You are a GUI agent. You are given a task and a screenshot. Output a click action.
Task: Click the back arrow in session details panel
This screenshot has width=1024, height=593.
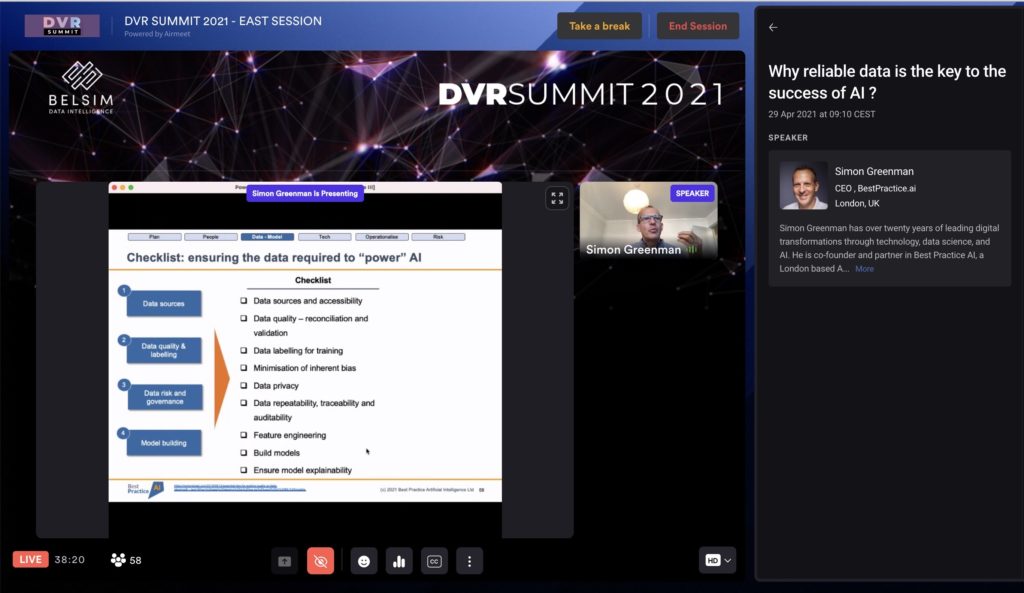pyautogui.click(x=773, y=27)
